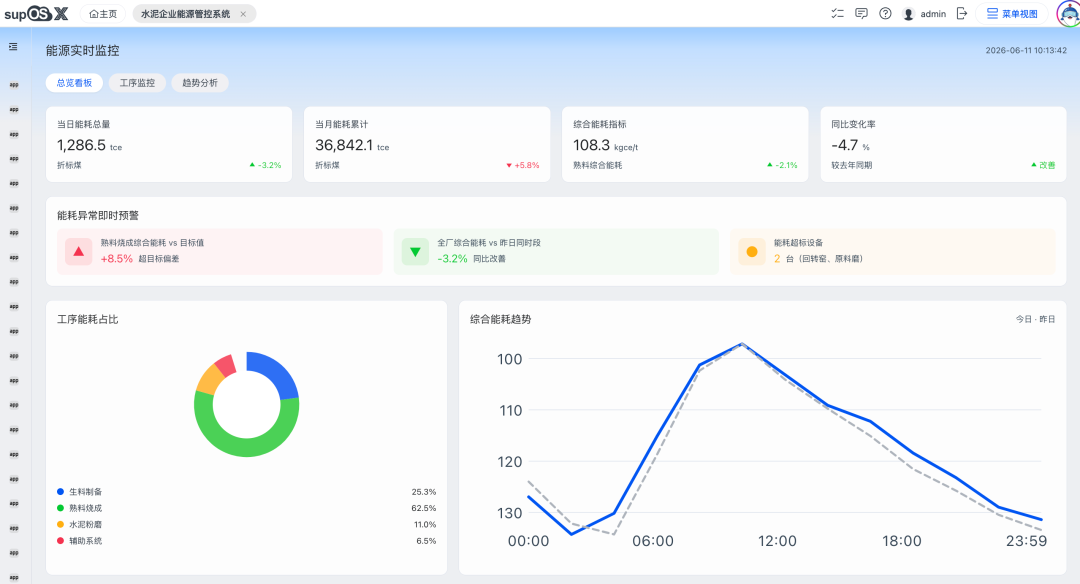
Task: Toggle the 熟料烧成 legend entry
Action: pos(80,508)
